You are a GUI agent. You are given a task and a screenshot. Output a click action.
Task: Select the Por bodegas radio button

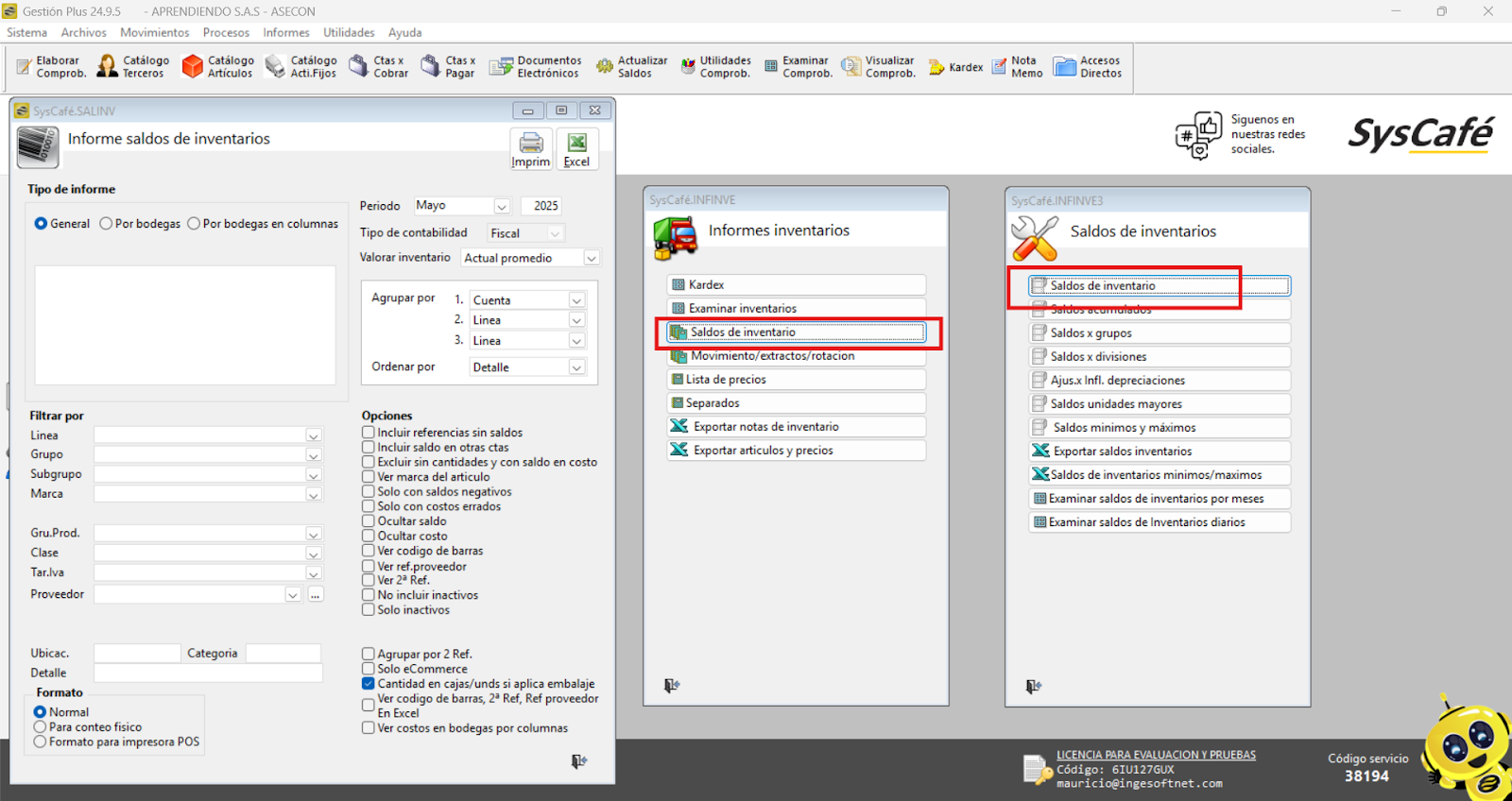106,224
